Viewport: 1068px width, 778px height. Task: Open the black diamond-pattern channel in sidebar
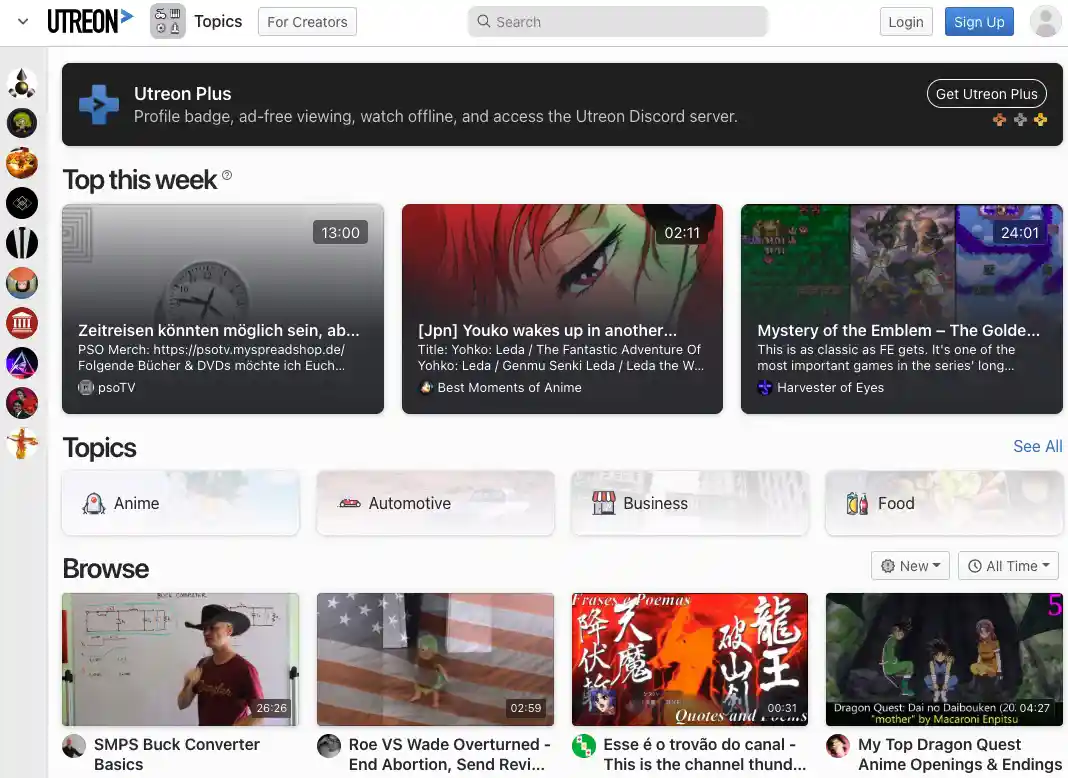(x=22, y=203)
